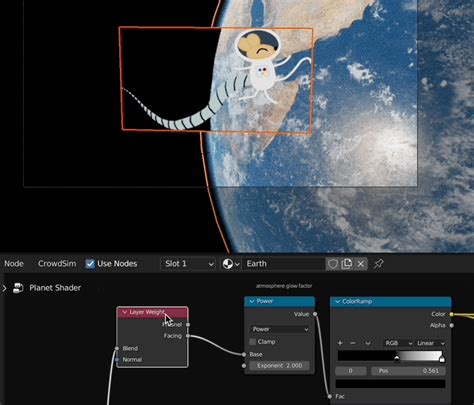
Task: Open the Node menu
Action: [x=14, y=264]
